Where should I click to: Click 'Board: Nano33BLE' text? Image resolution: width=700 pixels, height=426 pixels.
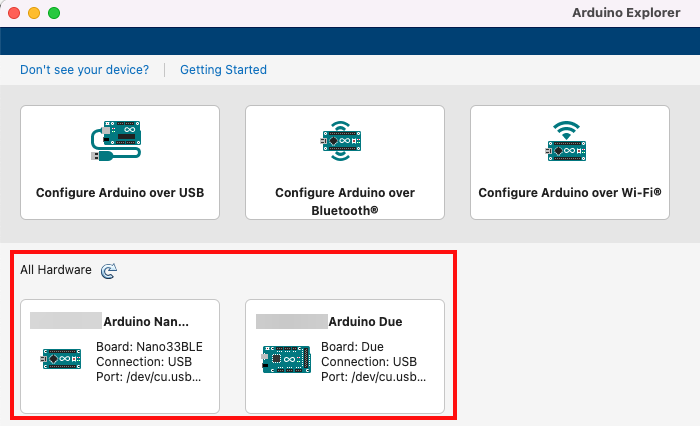click(x=149, y=347)
